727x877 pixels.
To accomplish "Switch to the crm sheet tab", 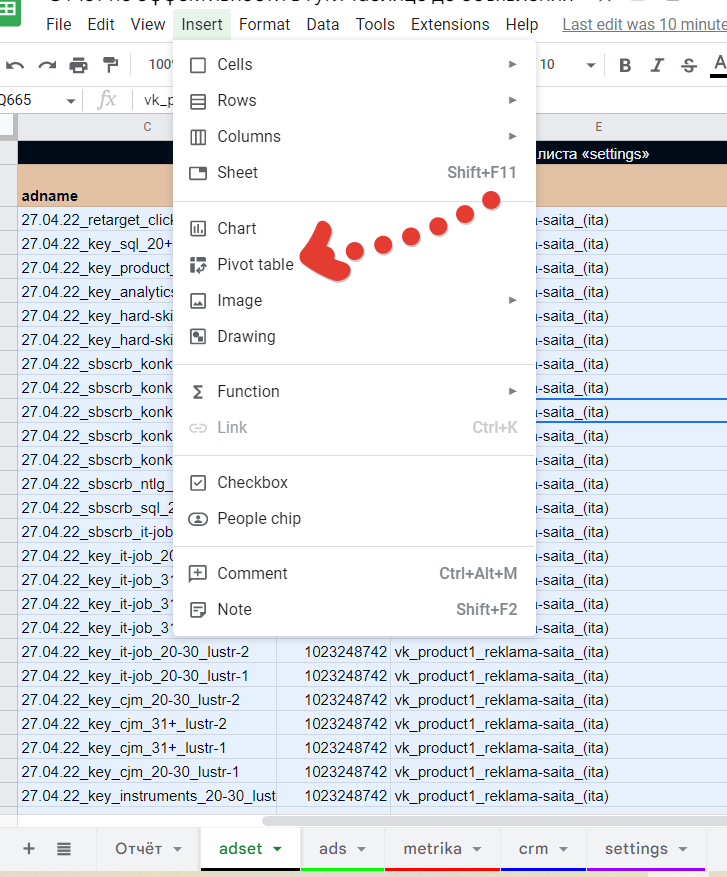I will (x=533, y=848).
